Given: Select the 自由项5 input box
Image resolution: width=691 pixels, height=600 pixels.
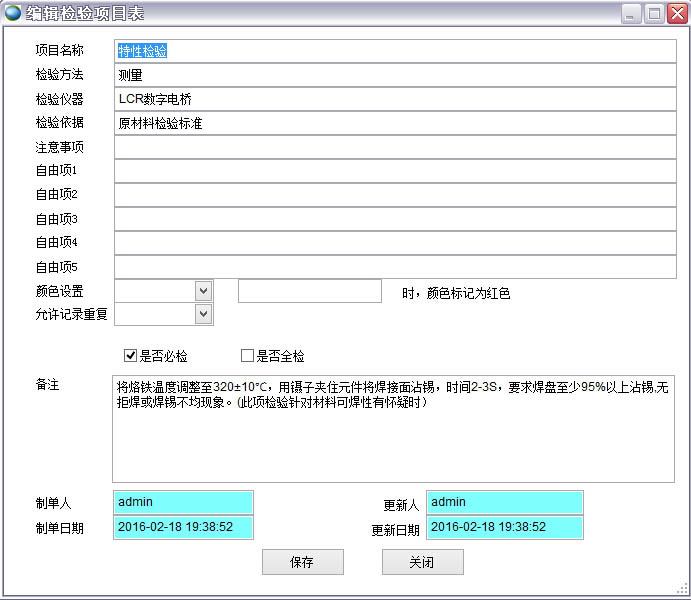Looking at the screenshot, I should point(395,267).
